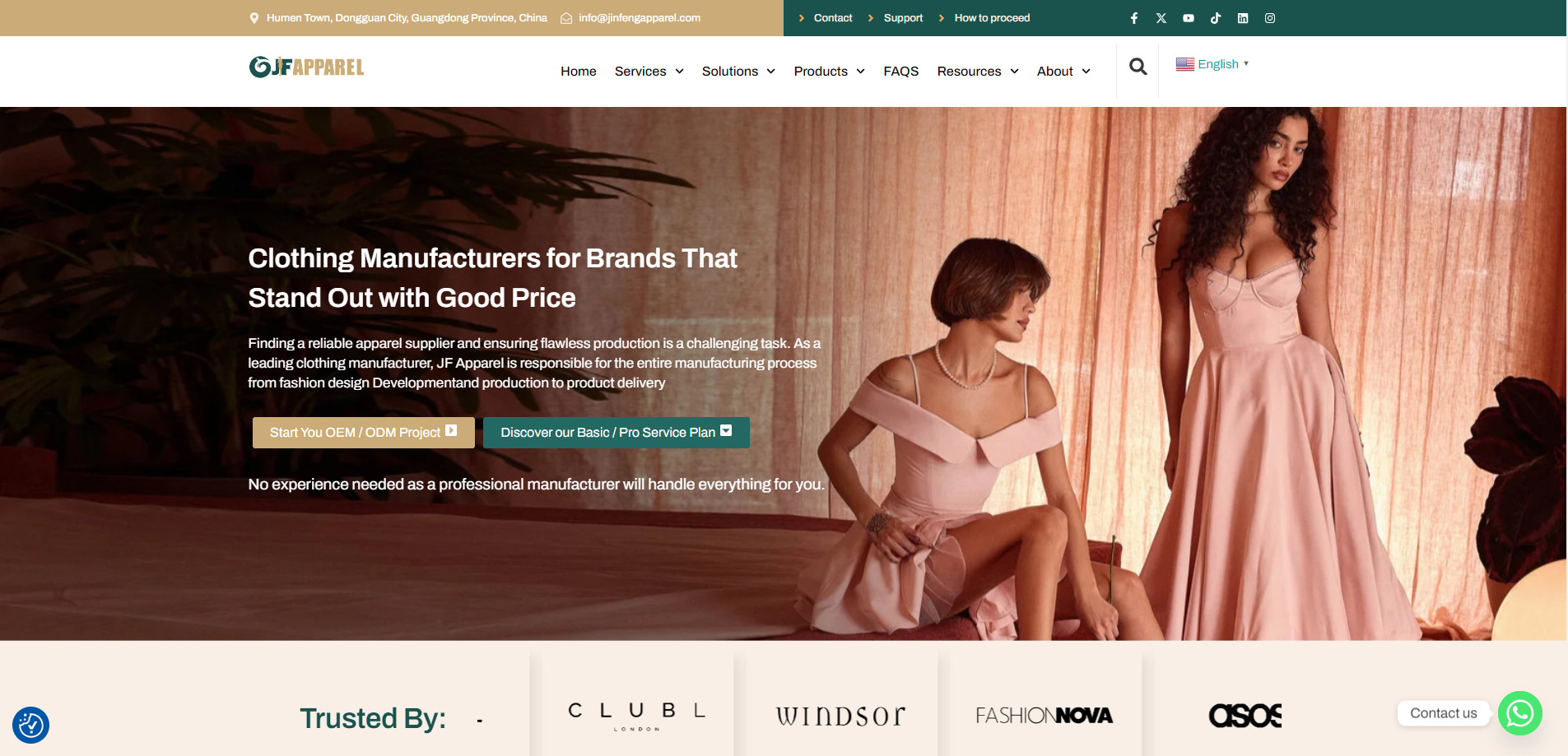Image resolution: width=1568 pixels, height=756 pixels.
Task: Open cookie consent preferences icon
Action: (31, 725)
